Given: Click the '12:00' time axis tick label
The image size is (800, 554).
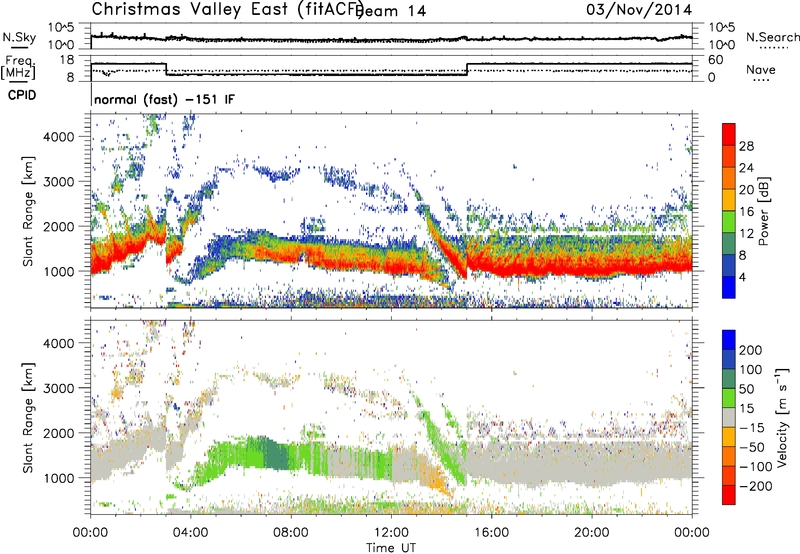Looking at the screenshot, I should click(x=391, y=533).
